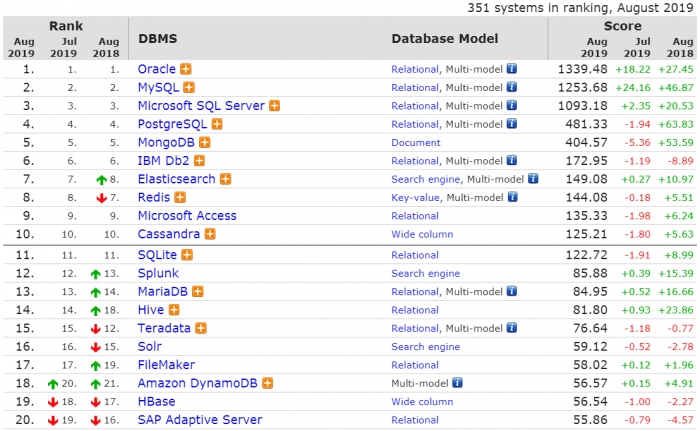
Task: Click the info icon in PostgreSQL's row
Action: [512, 125]
